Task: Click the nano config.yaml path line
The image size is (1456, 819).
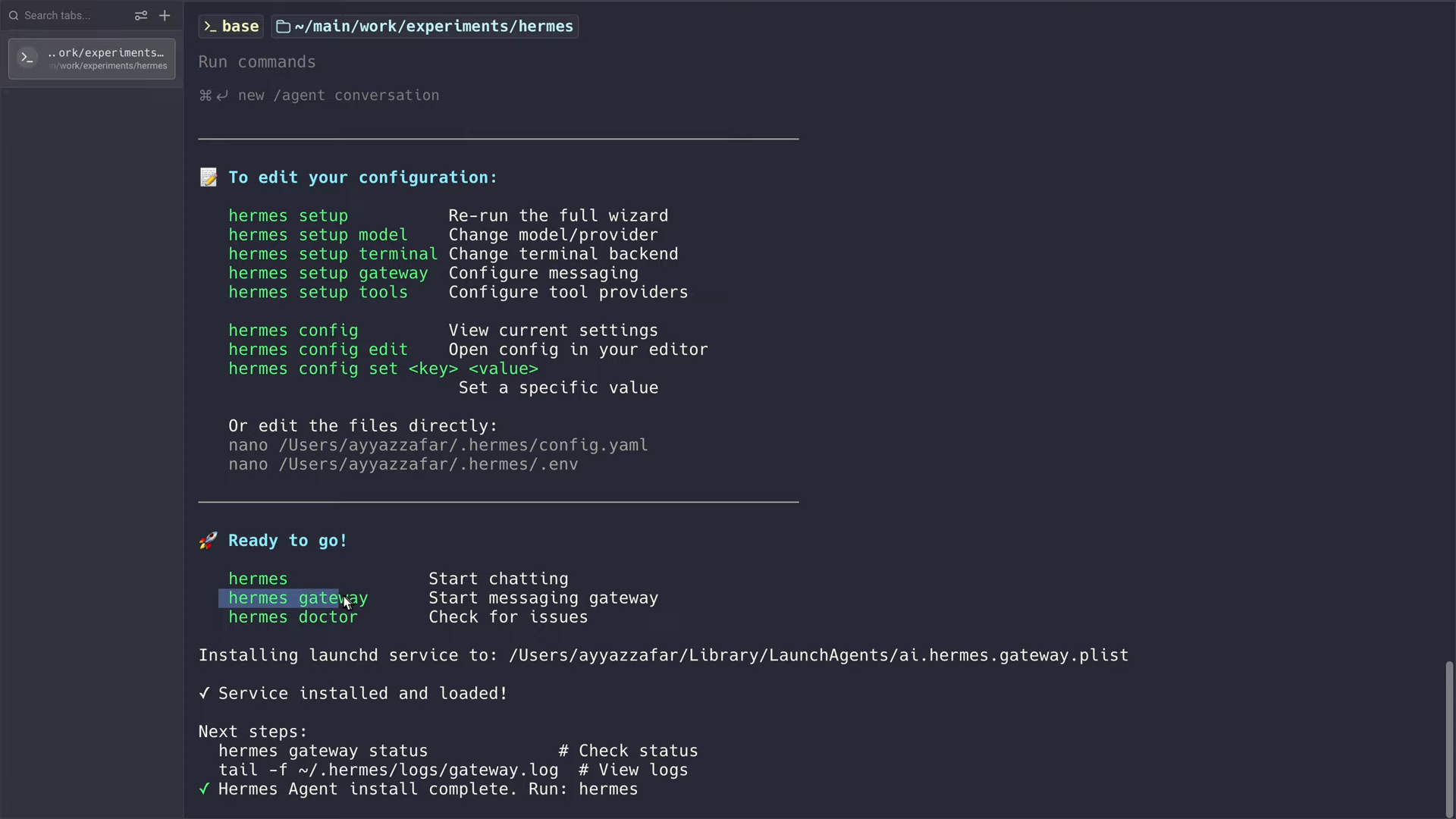Action: point(438,445)
